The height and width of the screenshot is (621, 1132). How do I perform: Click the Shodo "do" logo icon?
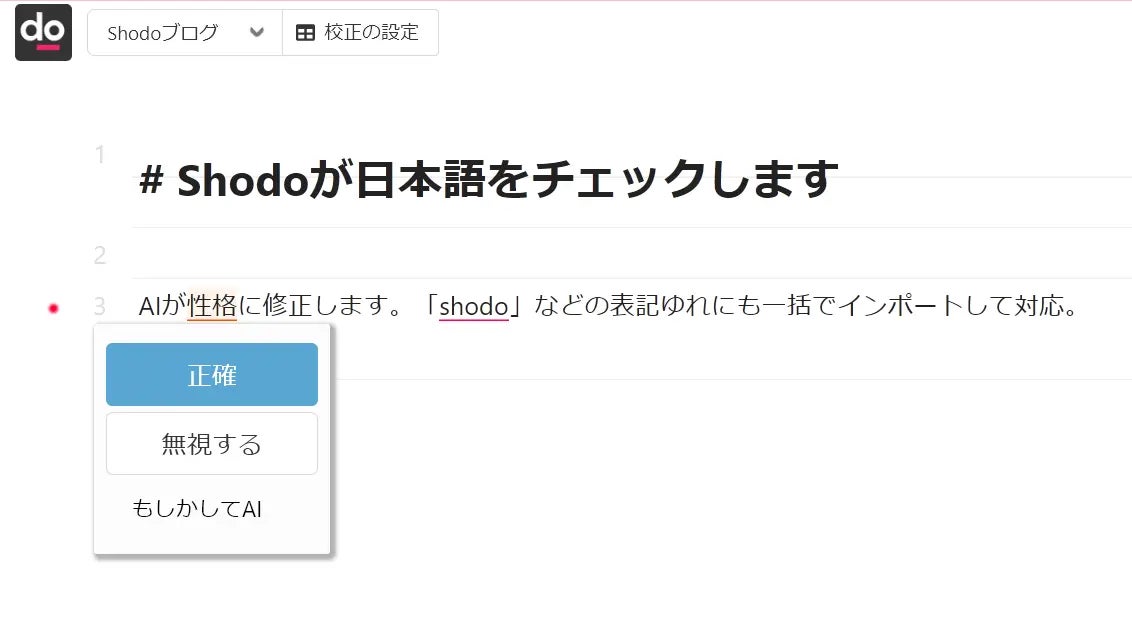43,32
